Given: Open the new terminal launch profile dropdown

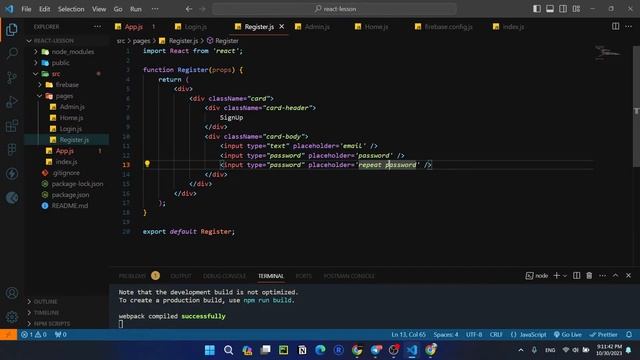Looking at the screenshot, I should (565, 276).
